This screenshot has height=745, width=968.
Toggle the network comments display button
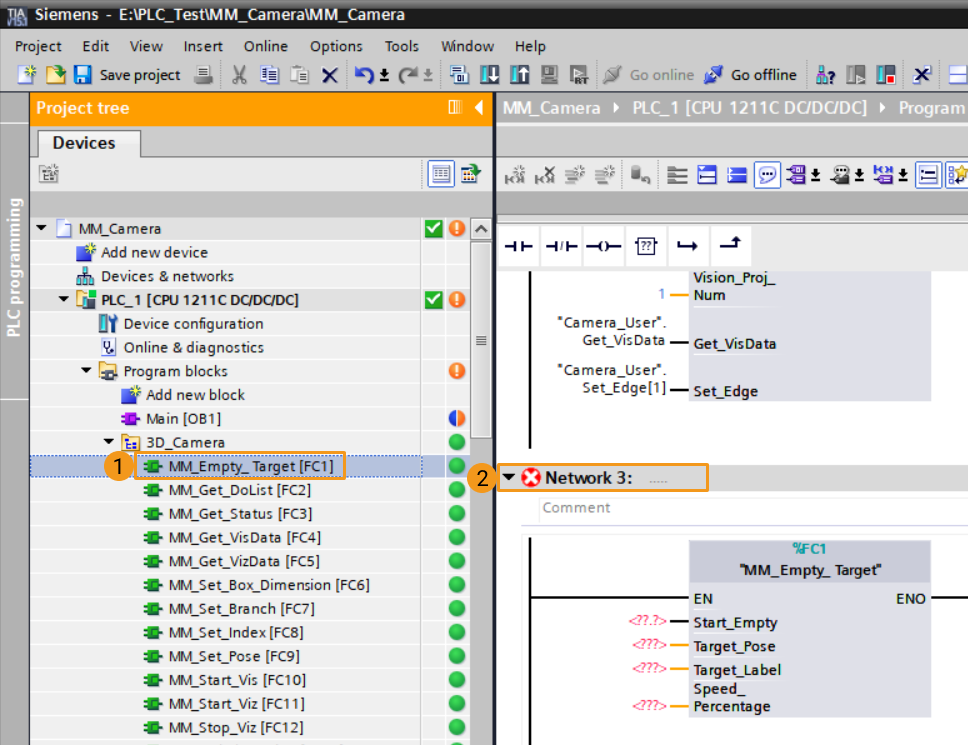click(x=767, y=175)
